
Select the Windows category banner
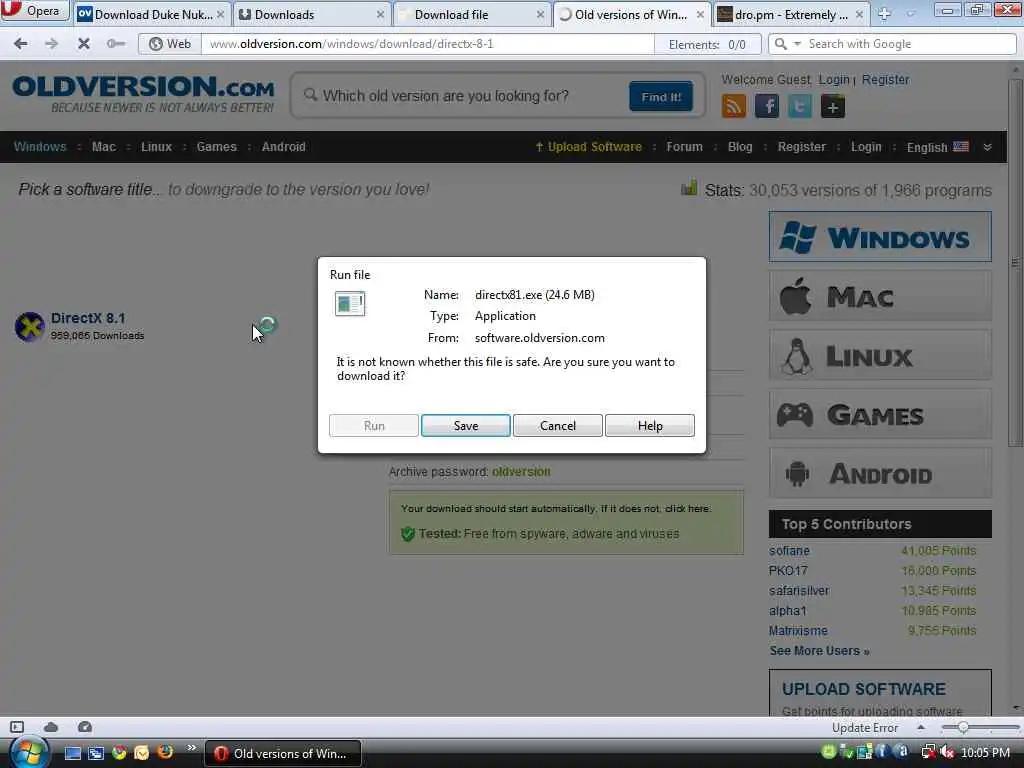click(880, 236)
